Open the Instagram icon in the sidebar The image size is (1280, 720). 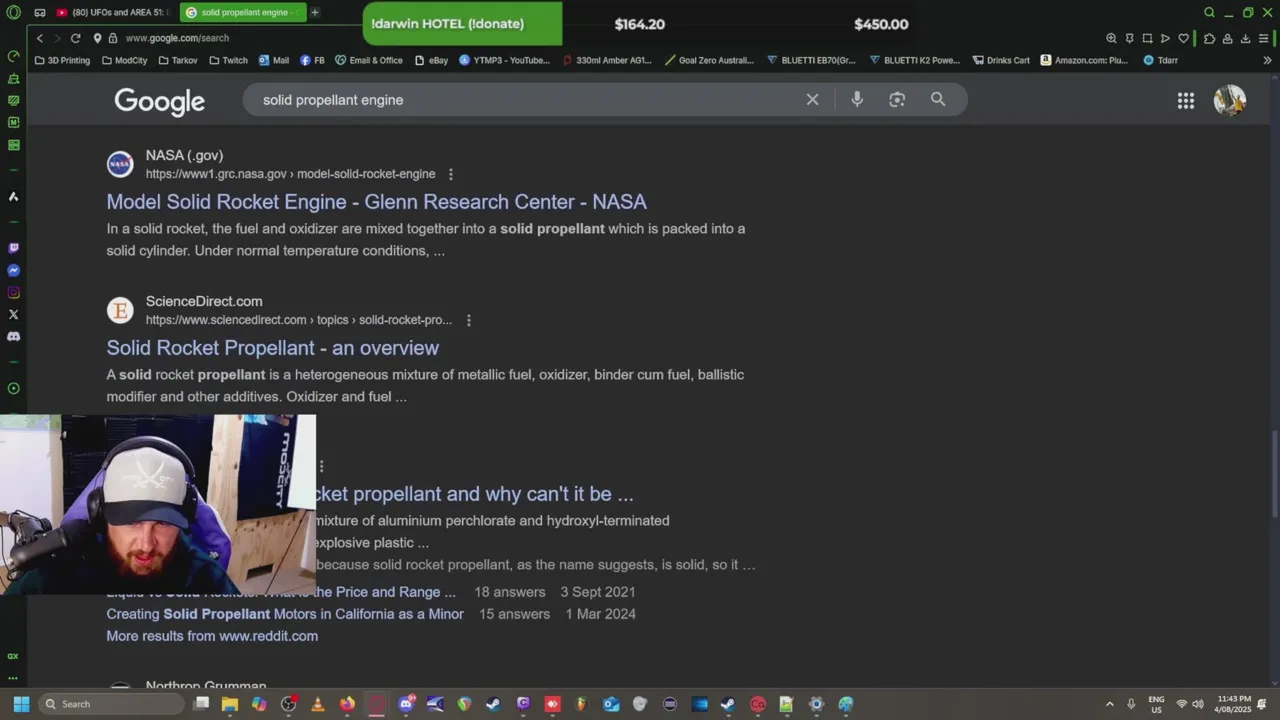[13, 292]
